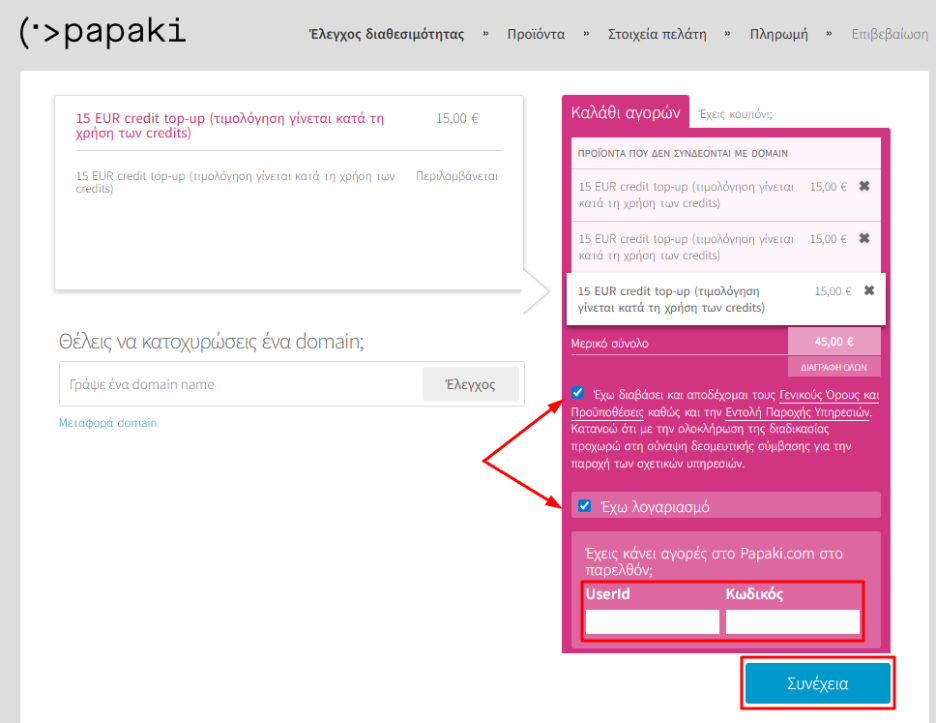Go to the Επιβεβαίωση step
This screenshot has height=723, width=936.
tap(889, 35)
